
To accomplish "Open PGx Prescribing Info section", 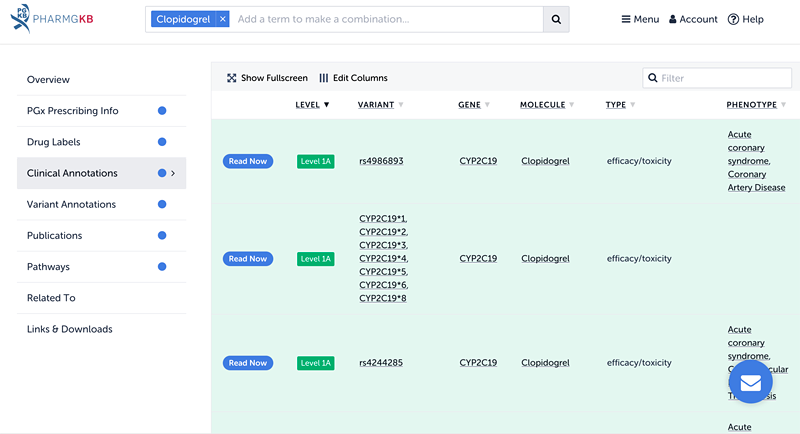I will [x=102, y=111].
